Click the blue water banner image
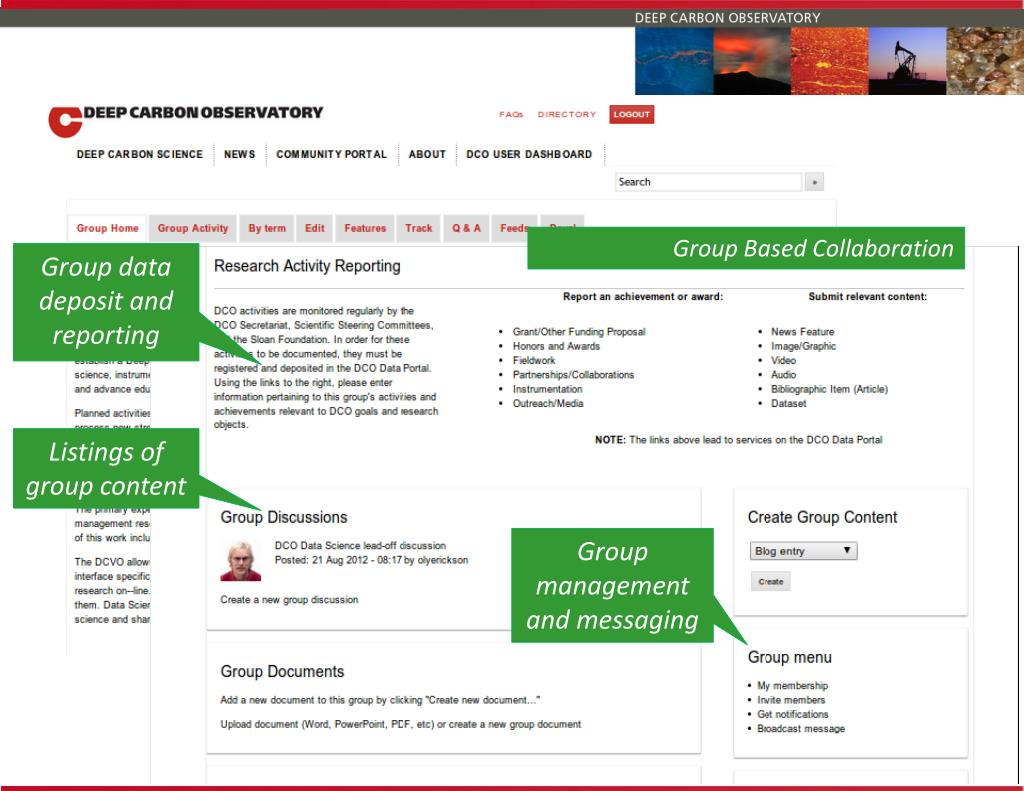The height and width of the screenshot is (791, 1024). point(674,61)
